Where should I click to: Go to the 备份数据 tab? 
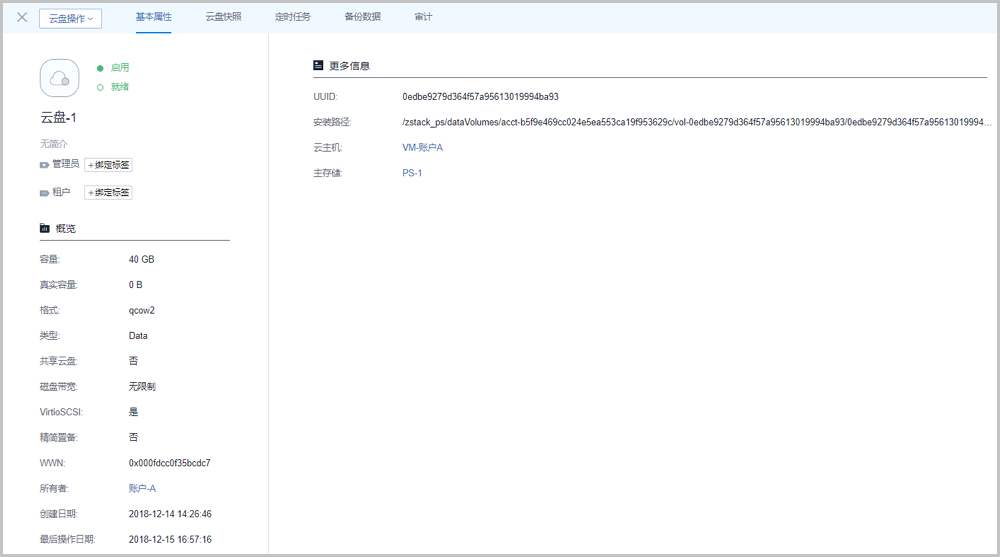coord(362,17)
